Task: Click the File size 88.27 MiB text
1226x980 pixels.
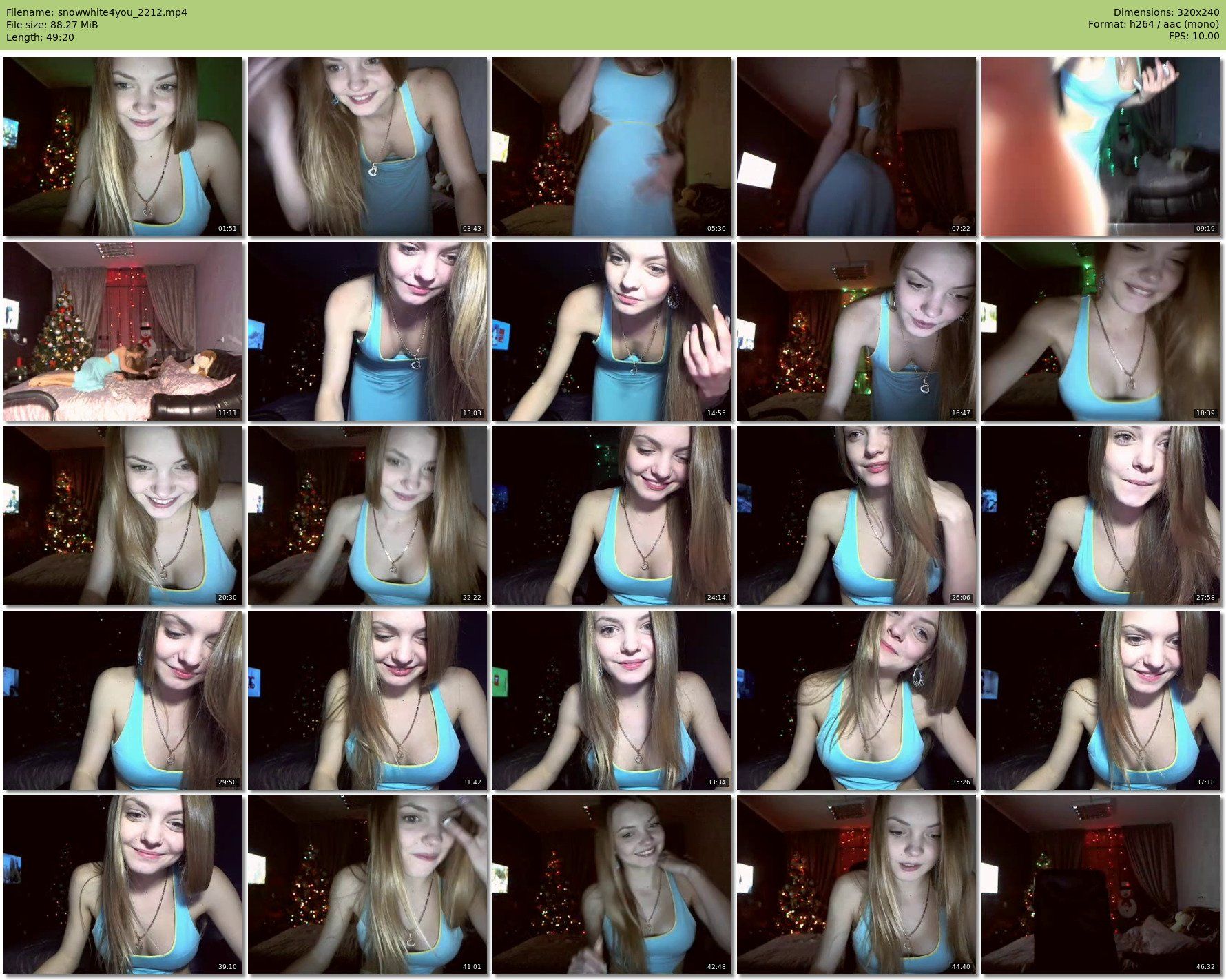Action: (x=52, y=25)
